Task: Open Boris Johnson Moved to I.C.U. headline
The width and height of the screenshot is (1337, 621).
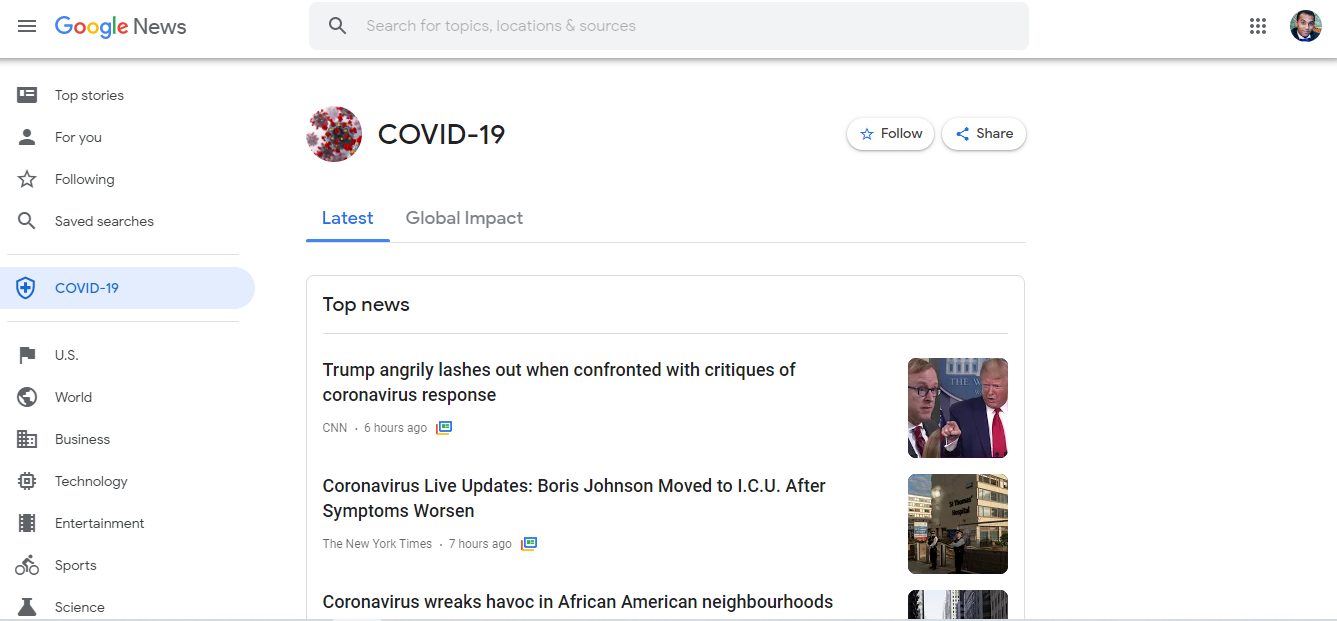Action: 574,498
